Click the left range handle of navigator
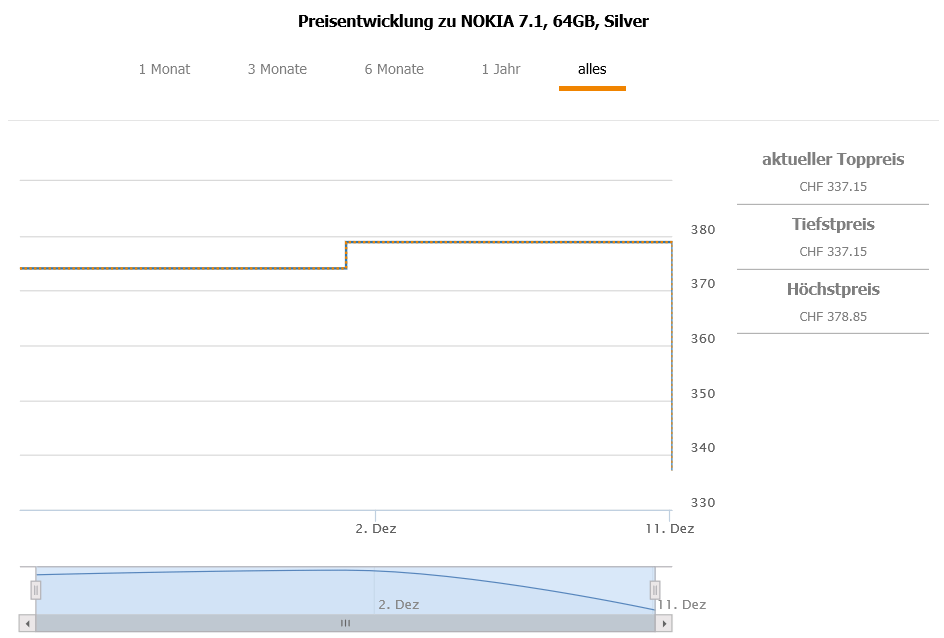 tap(36, 590)
